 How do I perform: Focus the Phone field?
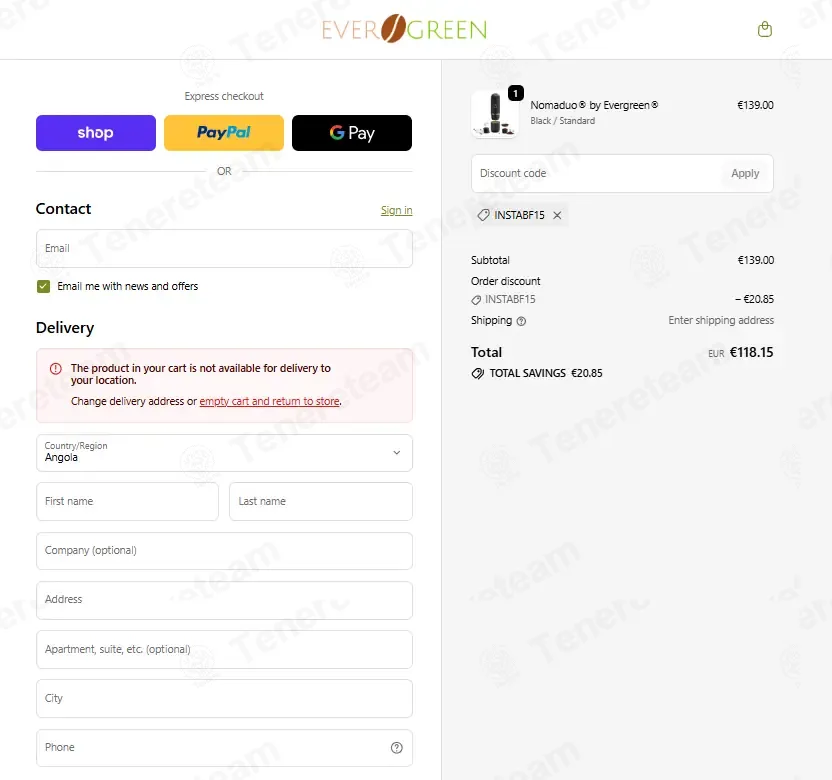point(224,748)
